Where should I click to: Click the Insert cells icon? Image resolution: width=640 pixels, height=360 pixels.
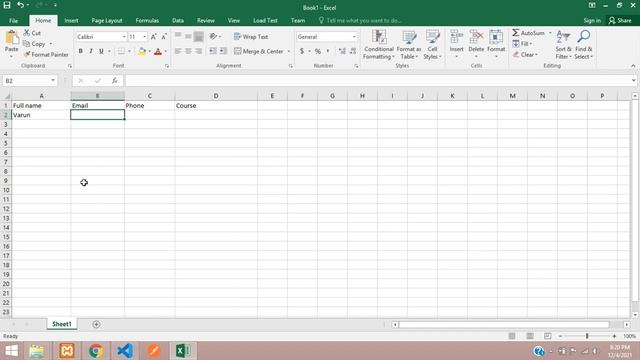coord(456,38)
